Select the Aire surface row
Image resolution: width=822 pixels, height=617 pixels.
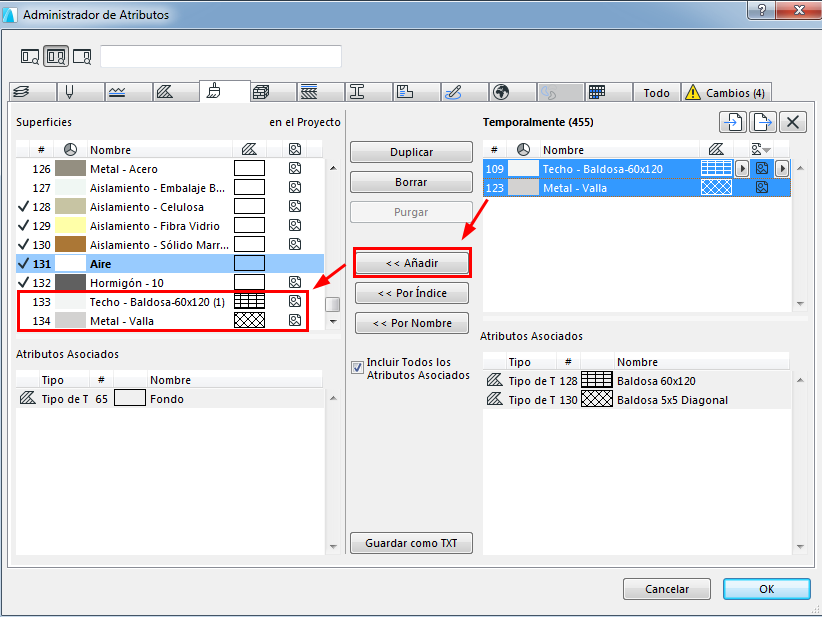point(170,264)
